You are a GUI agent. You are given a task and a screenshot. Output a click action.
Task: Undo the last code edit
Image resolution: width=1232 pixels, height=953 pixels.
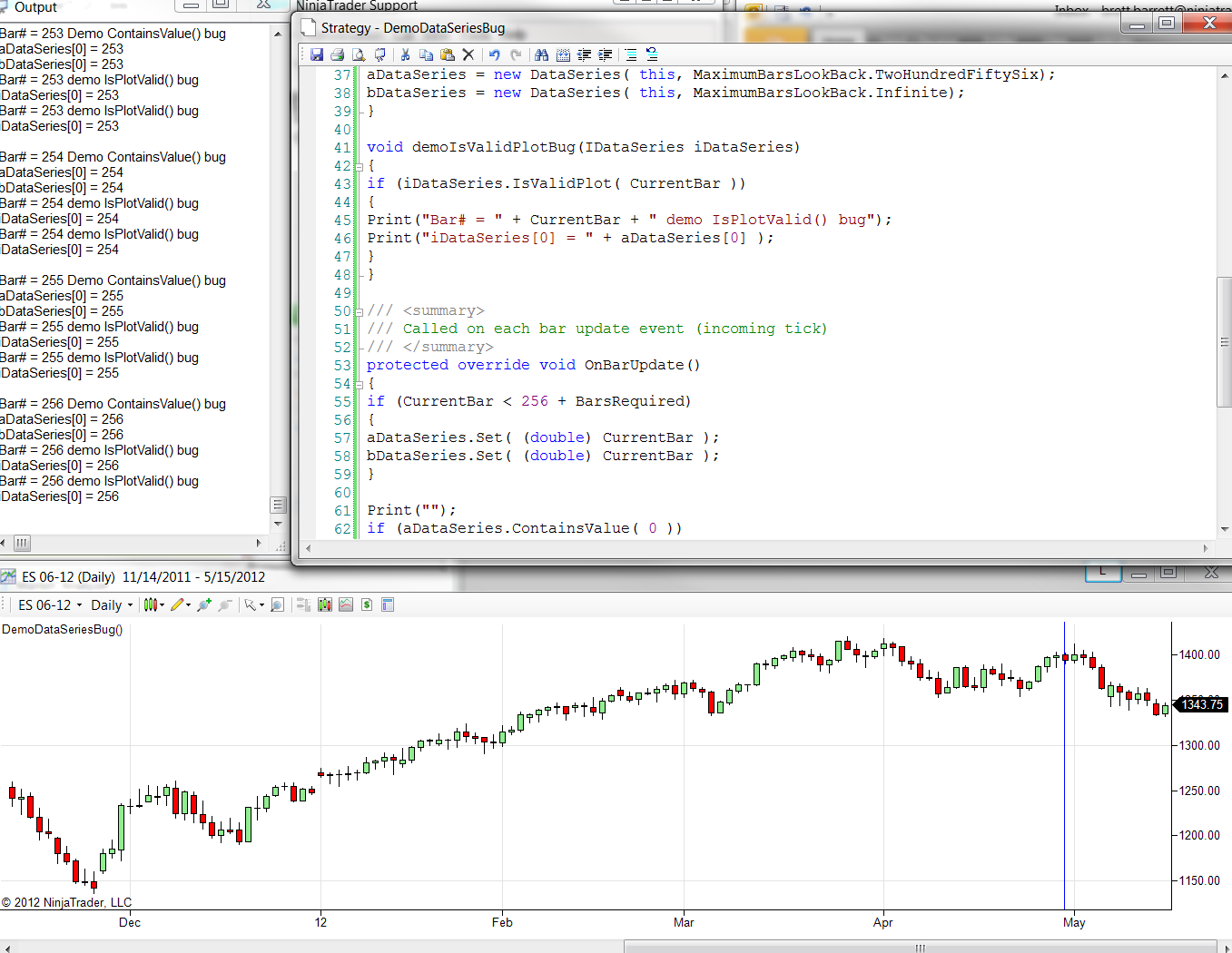[x=495, y=55]
